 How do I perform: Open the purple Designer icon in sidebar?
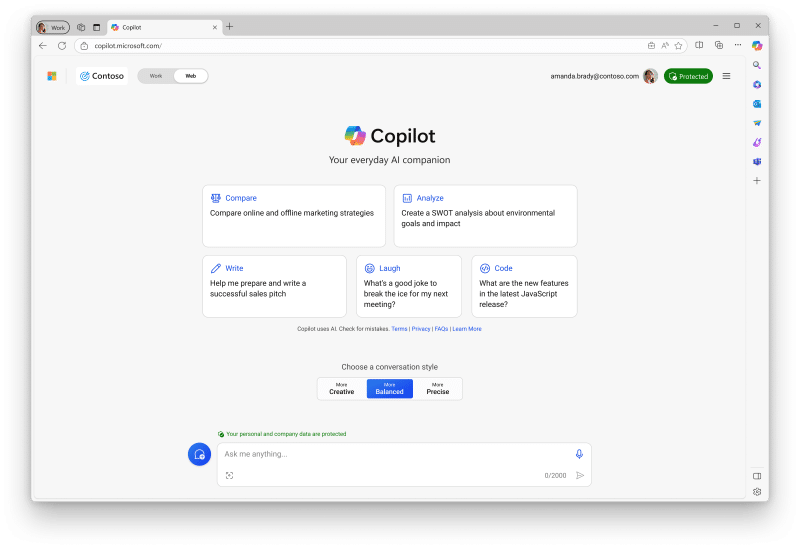(x=757, y=142)
